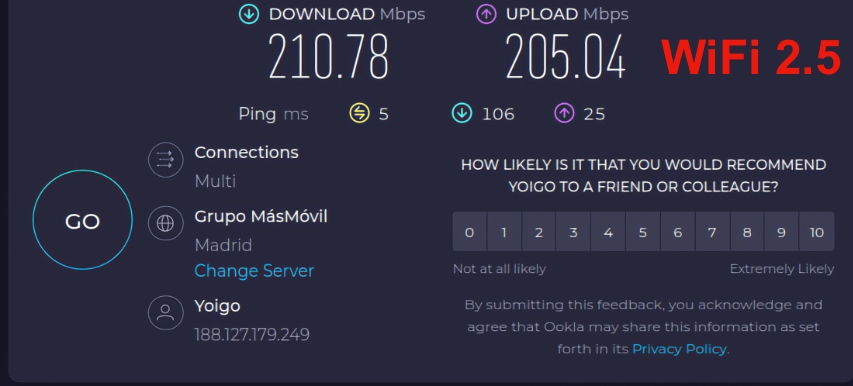Screen dimensions: 853x386
Task: Click the 188.127.179.249 IP address text
Action: point(252,334)
